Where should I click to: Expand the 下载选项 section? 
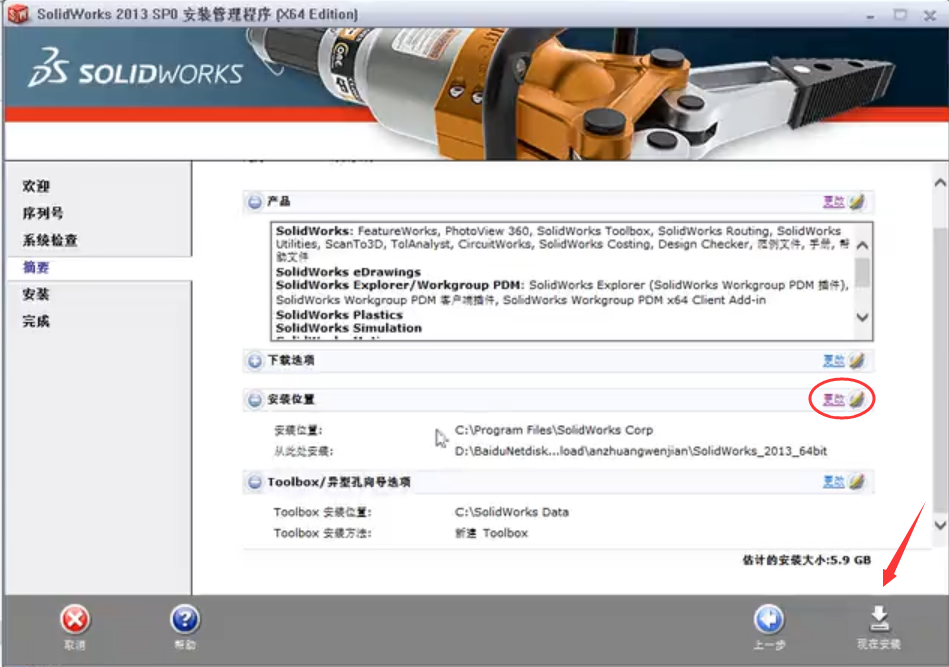[x=255, y=361]
